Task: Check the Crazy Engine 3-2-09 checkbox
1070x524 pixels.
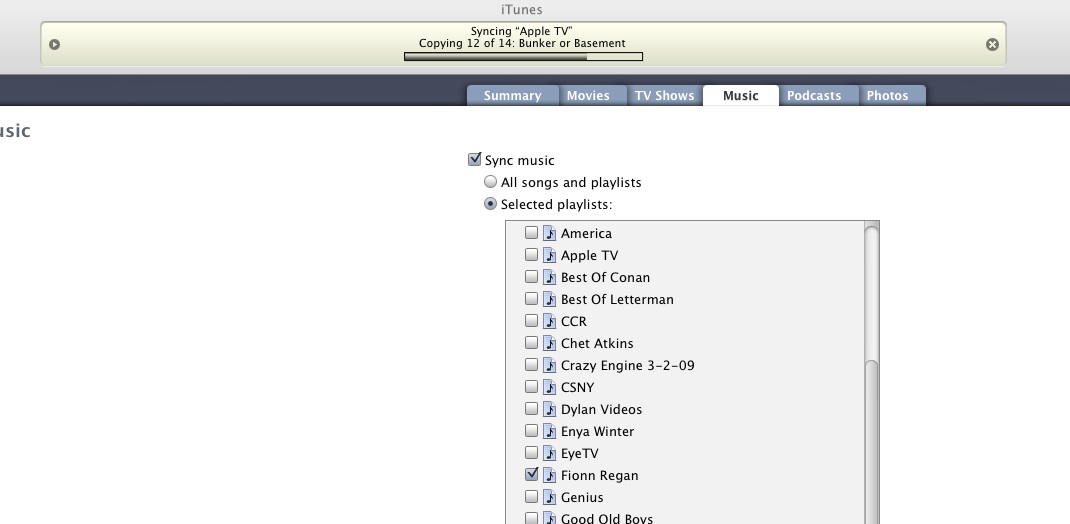Action: [531, 364]
